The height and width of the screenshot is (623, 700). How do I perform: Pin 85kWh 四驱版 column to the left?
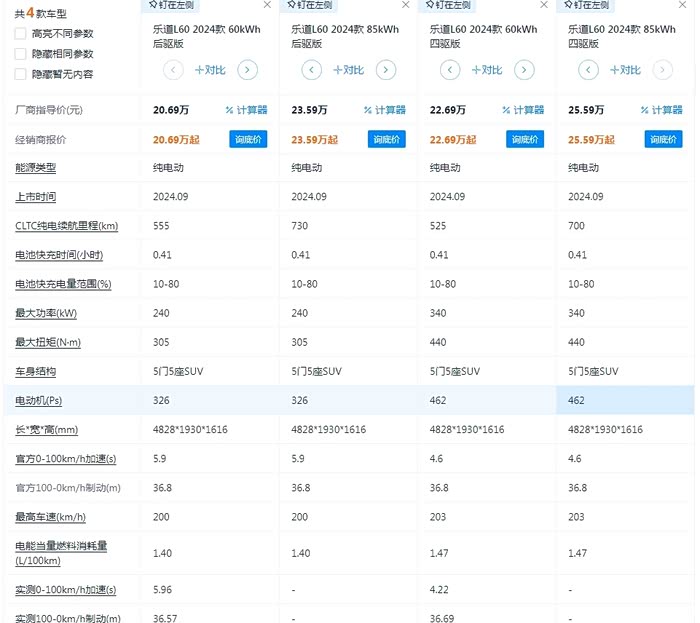587,5
